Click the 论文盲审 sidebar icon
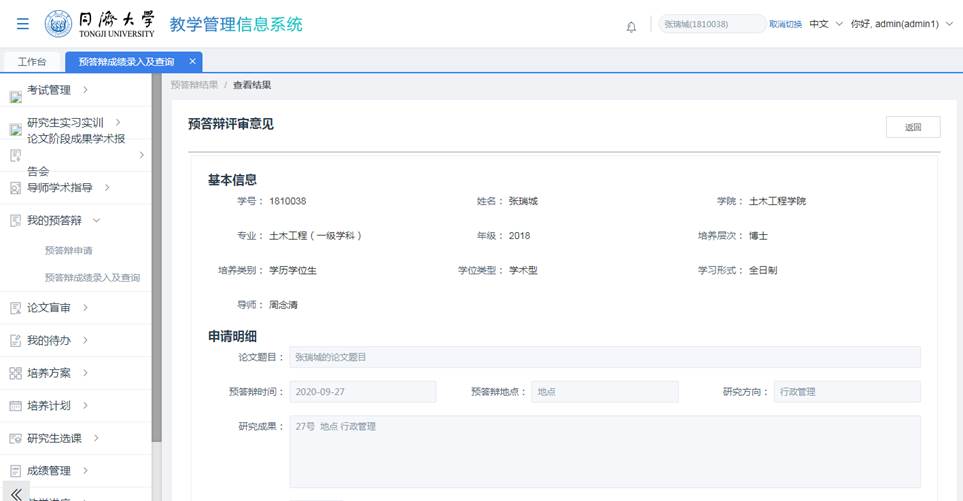963x501 pixels. tap(15, 308)
